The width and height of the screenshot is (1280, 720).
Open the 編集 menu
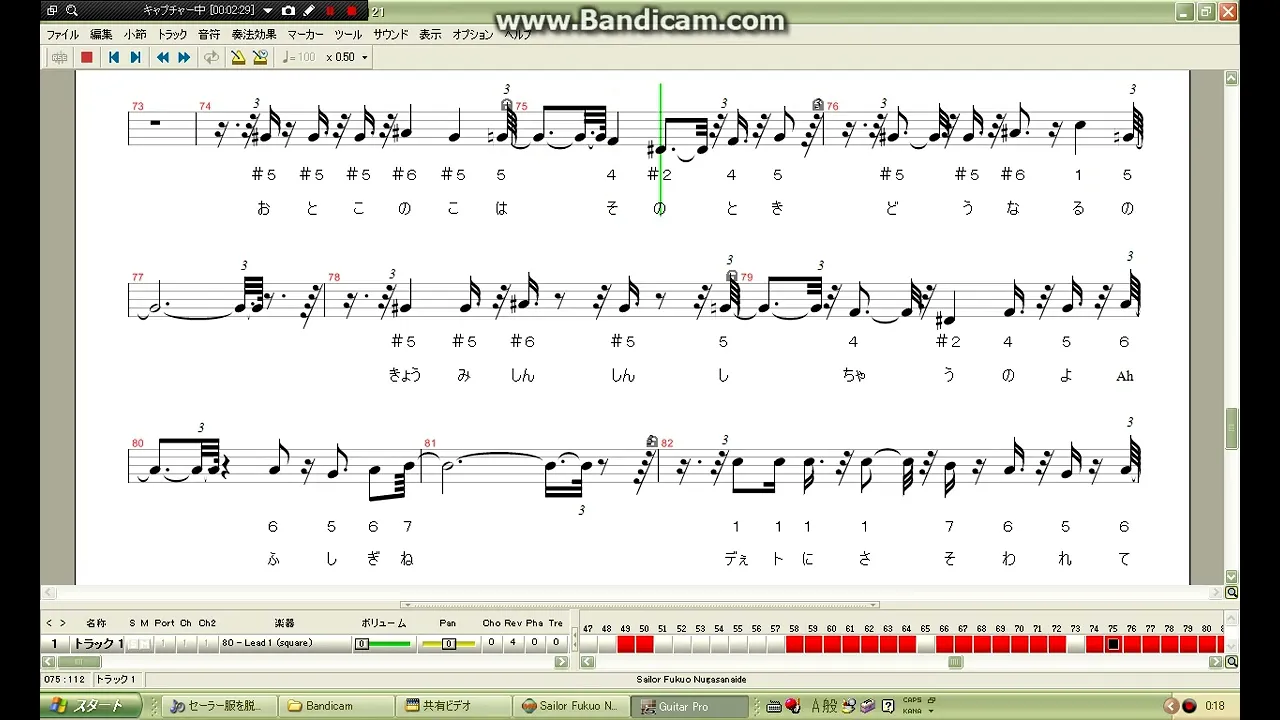[x=101, y=34]
